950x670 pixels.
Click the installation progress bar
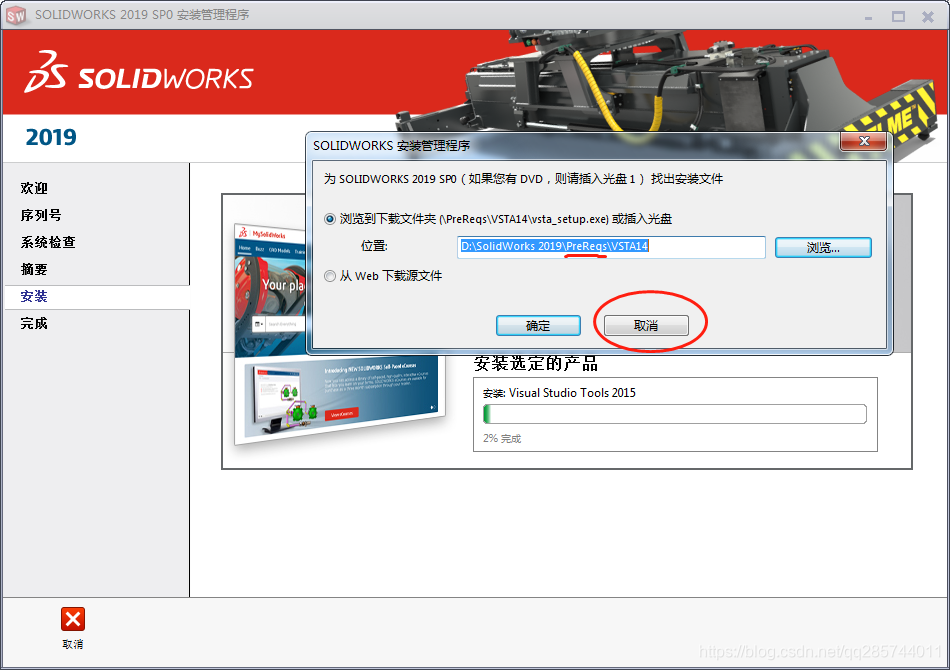pos(675,414)
